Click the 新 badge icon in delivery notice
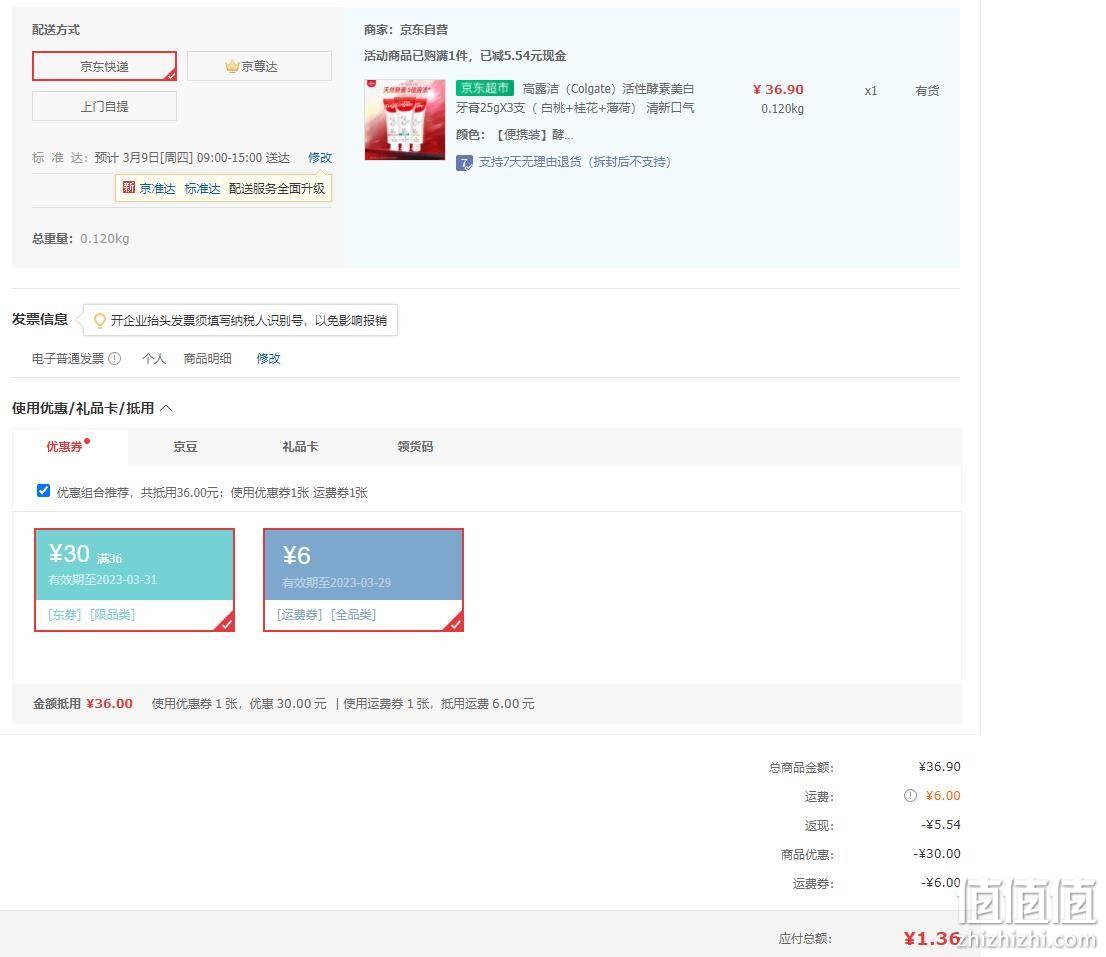Screen dimensions: 1106x957 click(128, 188)
